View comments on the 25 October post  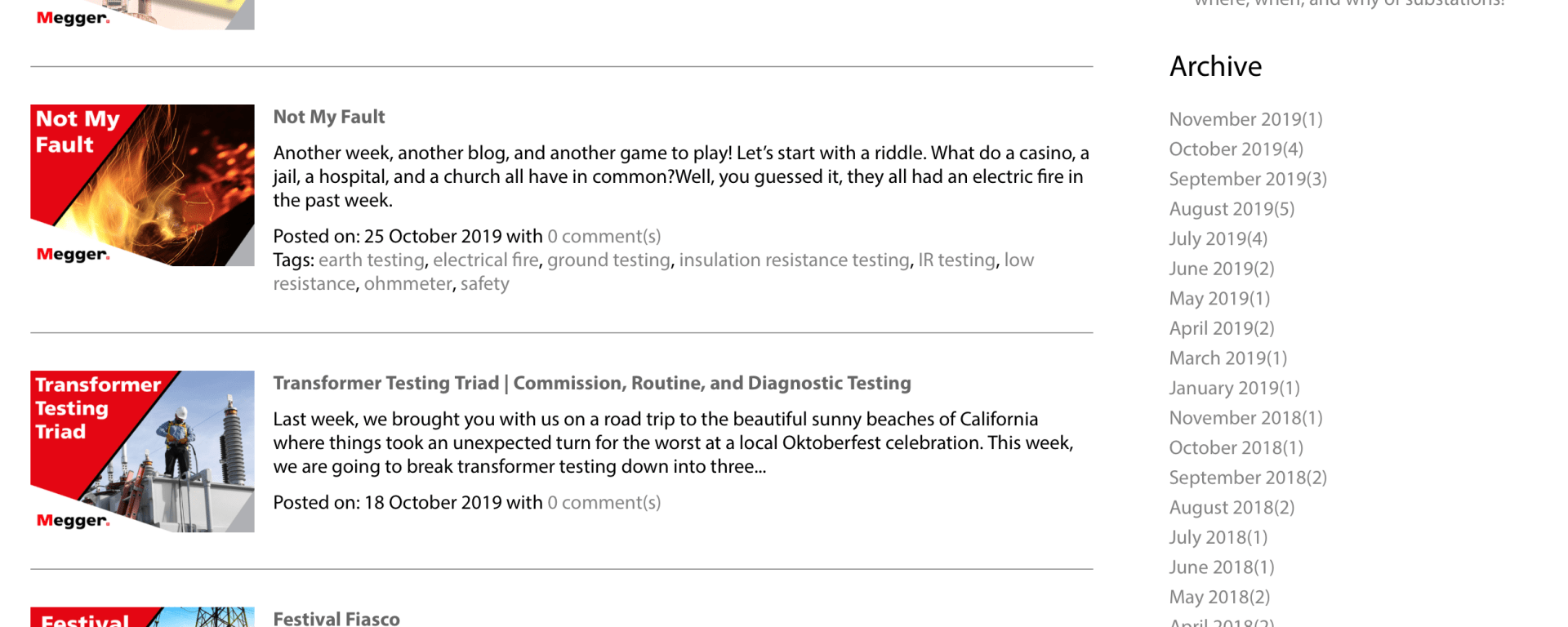[x=604, y=236]
